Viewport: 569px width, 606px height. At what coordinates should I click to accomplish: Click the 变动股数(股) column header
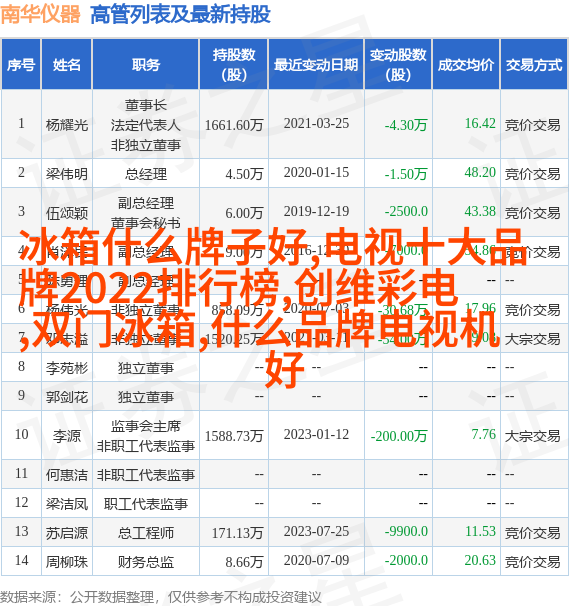398,65
